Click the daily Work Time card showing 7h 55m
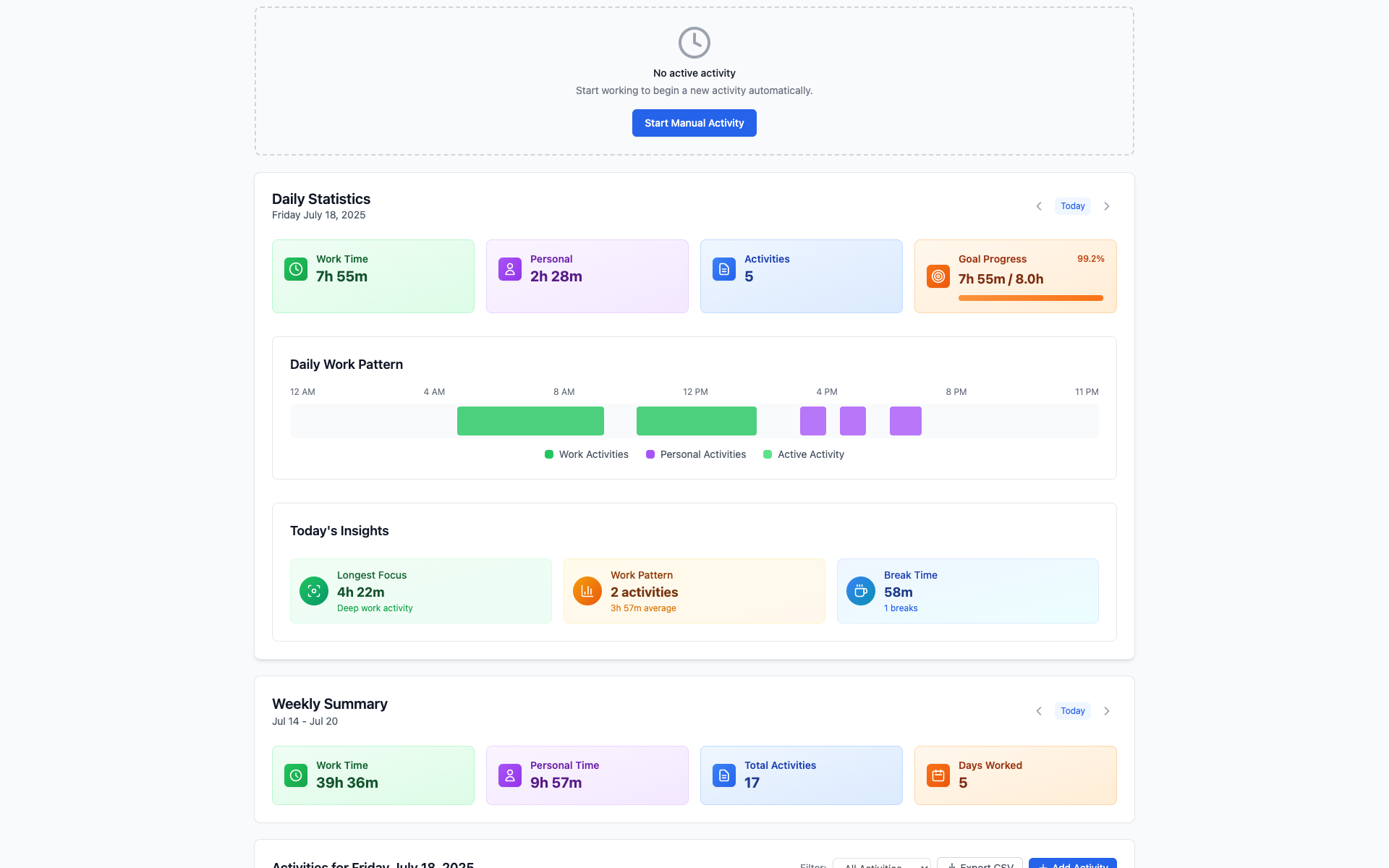Screen dimensions: 1389x868 [373, 276]
